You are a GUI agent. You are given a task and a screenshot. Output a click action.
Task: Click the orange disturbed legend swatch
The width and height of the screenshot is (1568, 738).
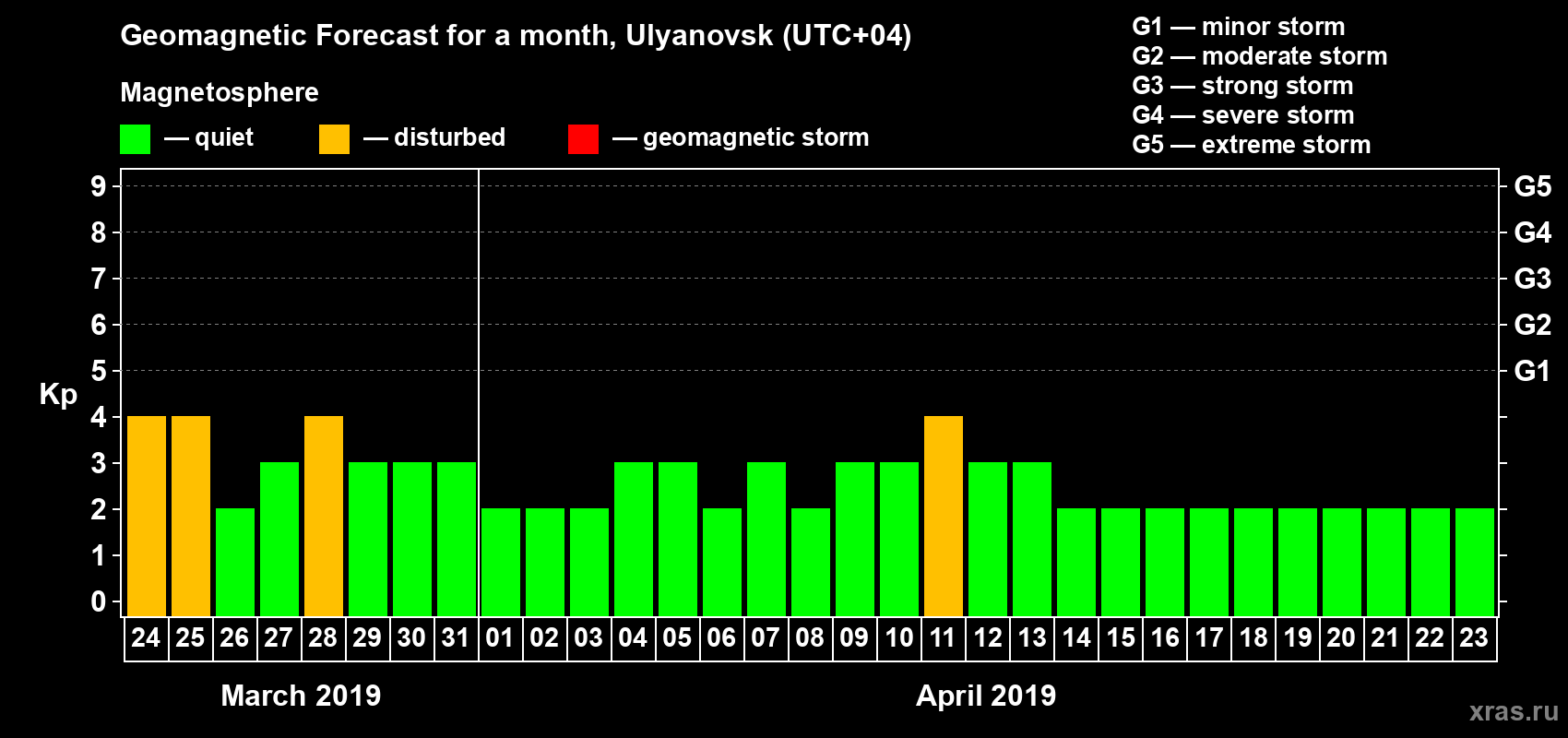click(334, 139)
